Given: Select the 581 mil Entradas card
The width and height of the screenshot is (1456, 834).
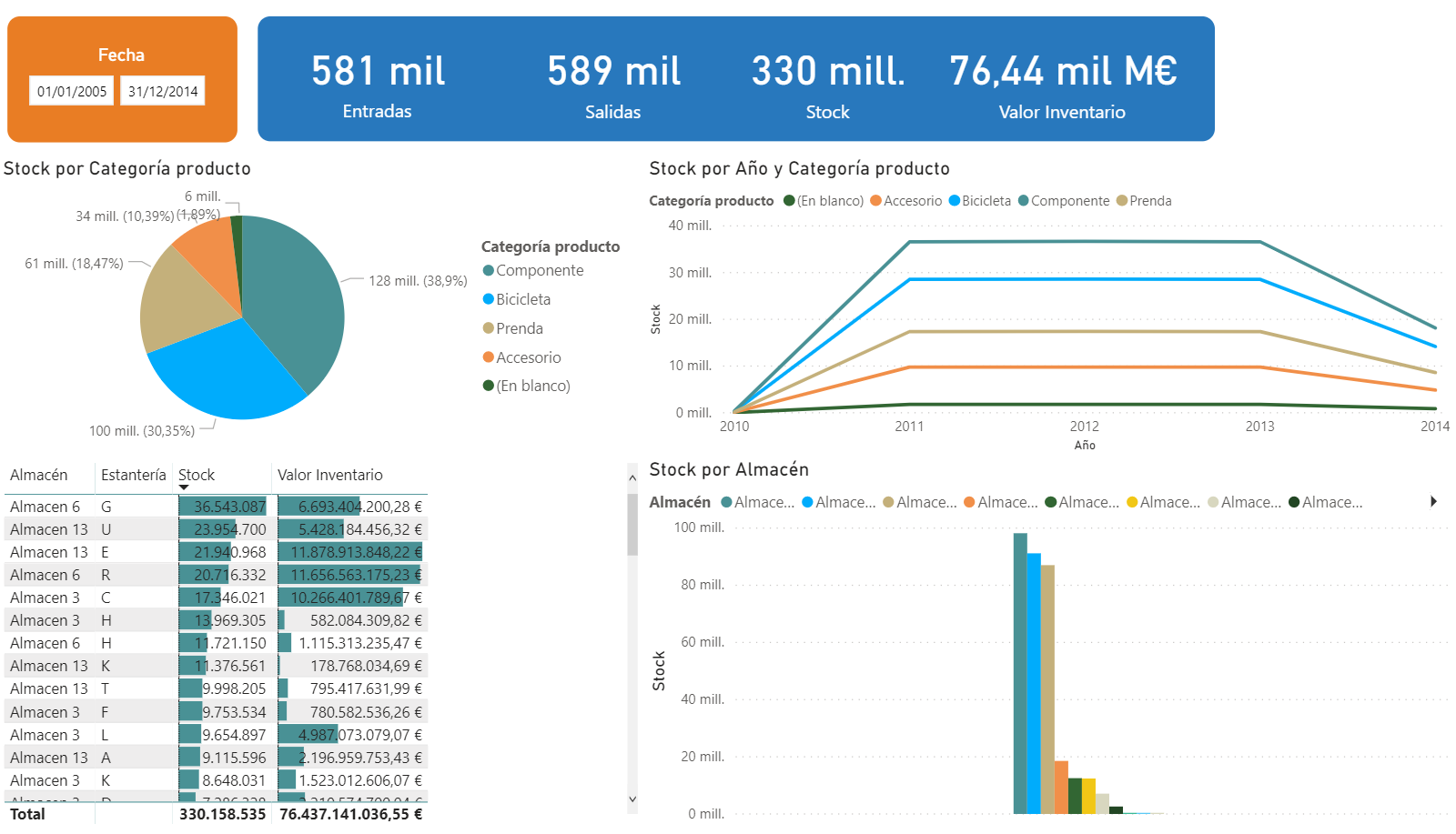Looking at the screenshot, I should click(x=378, y=85).
